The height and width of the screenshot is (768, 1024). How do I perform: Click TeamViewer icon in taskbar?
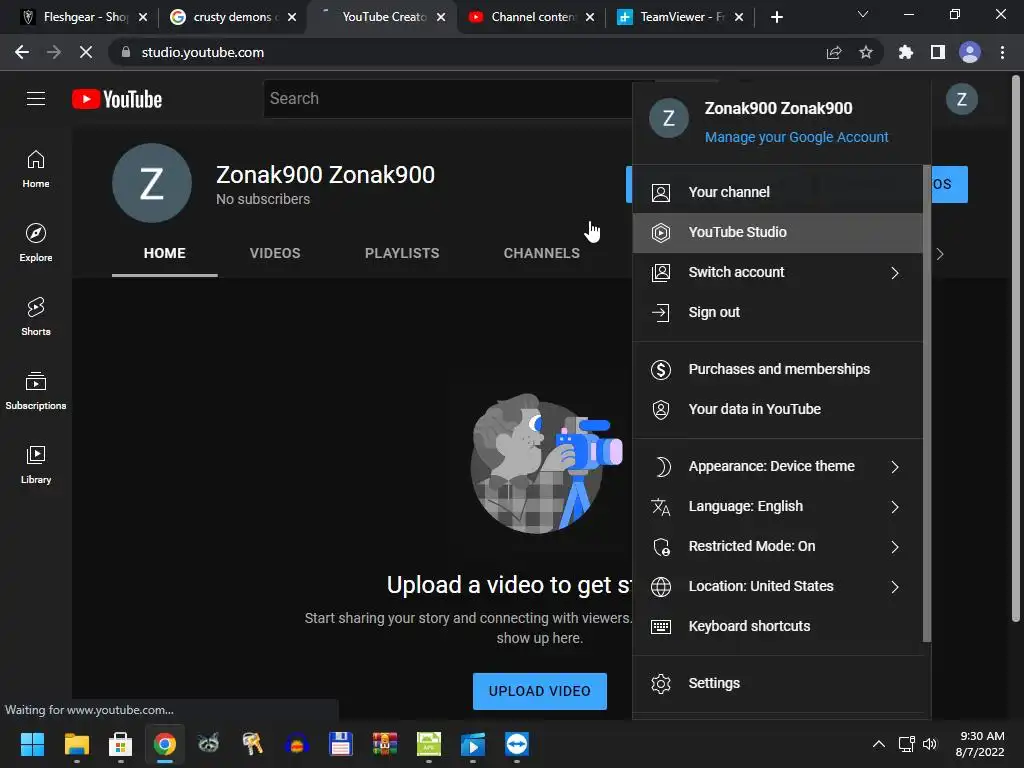coord(517,744)
